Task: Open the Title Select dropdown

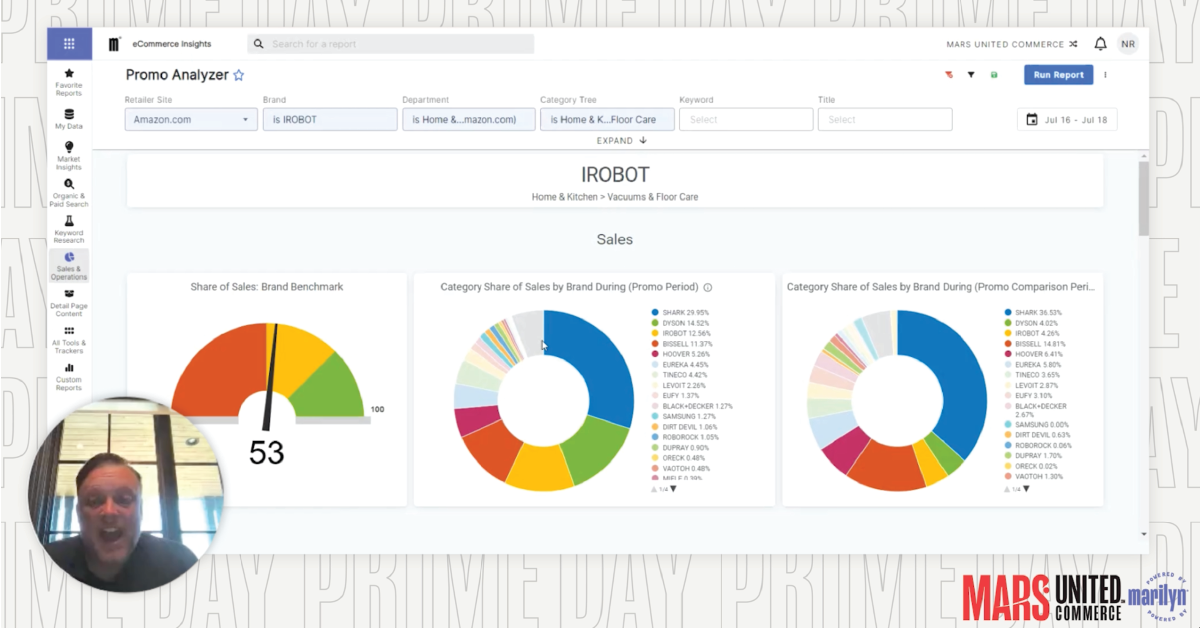Action: coord(885,119)
